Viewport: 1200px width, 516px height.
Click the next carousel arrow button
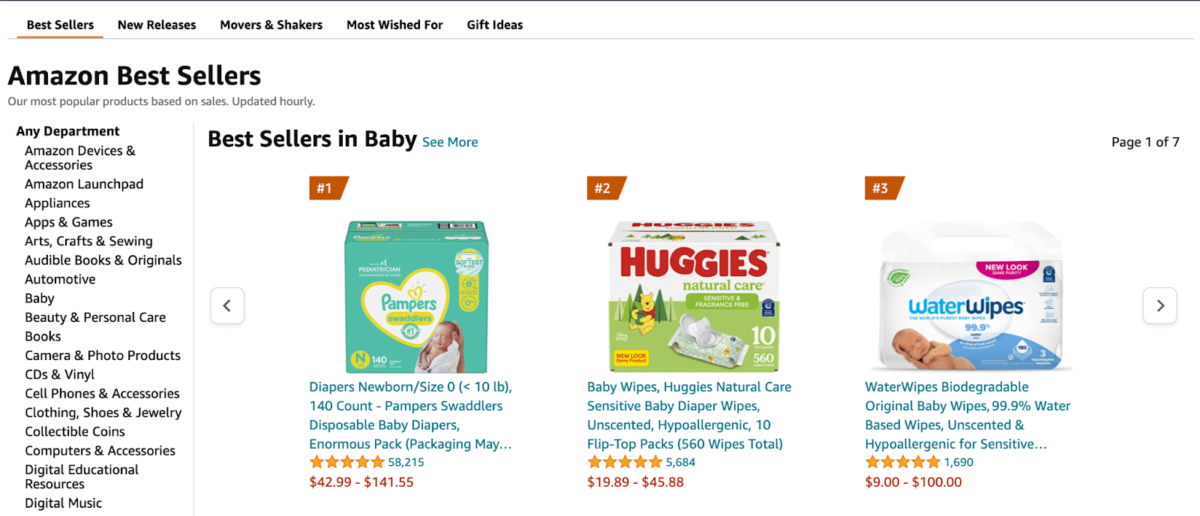click(x=1159, y=306)
